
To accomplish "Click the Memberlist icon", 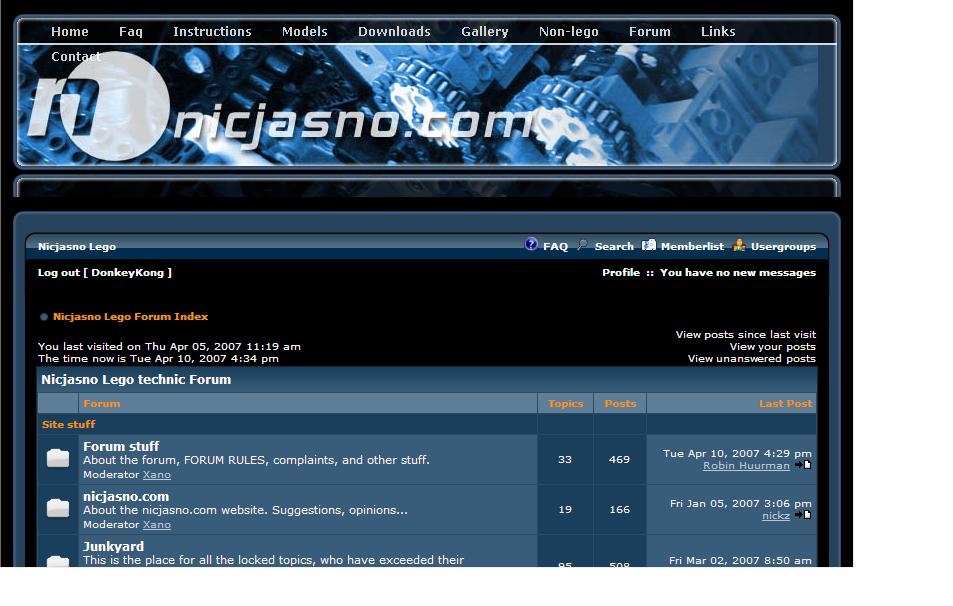I will pos(649,244).
